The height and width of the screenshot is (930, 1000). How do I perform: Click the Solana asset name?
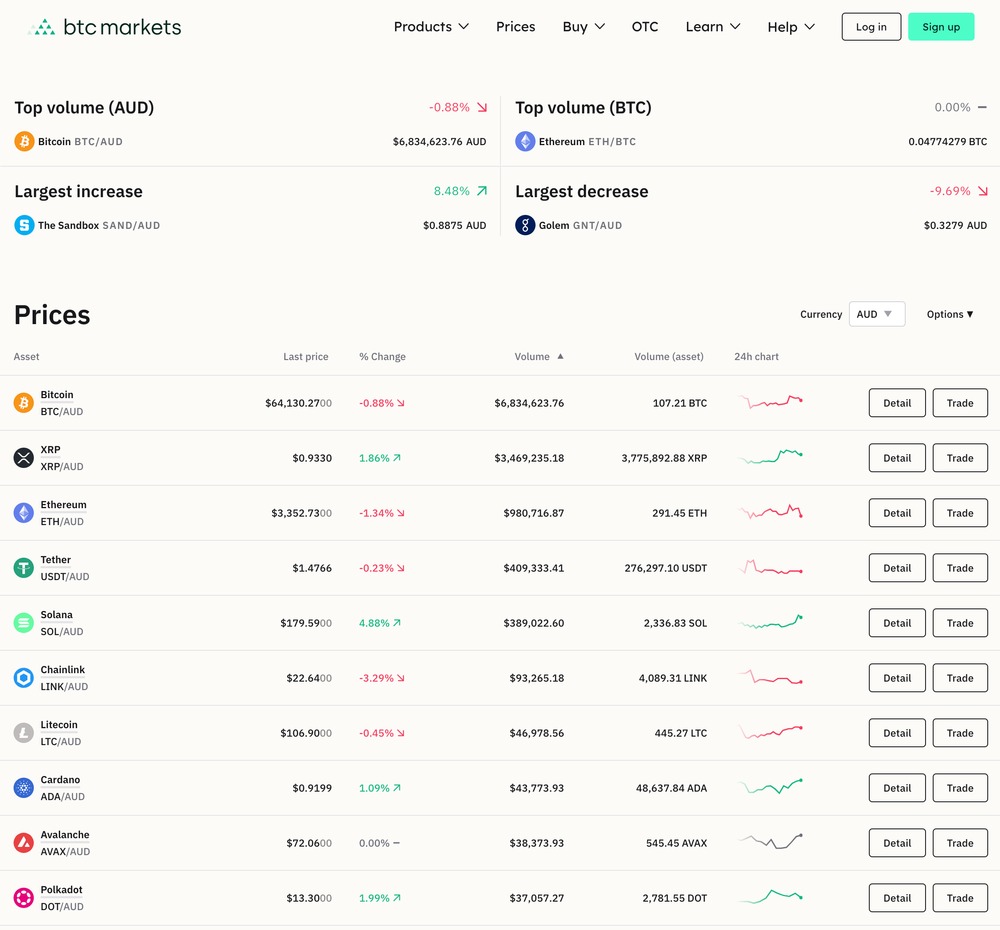(57, 614)
